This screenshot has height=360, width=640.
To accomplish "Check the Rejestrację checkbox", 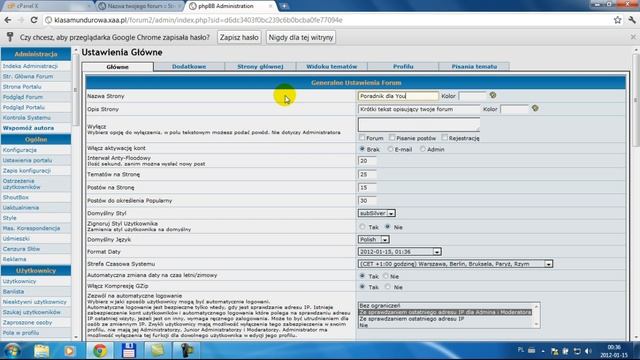I will click(x=444, y=138).
